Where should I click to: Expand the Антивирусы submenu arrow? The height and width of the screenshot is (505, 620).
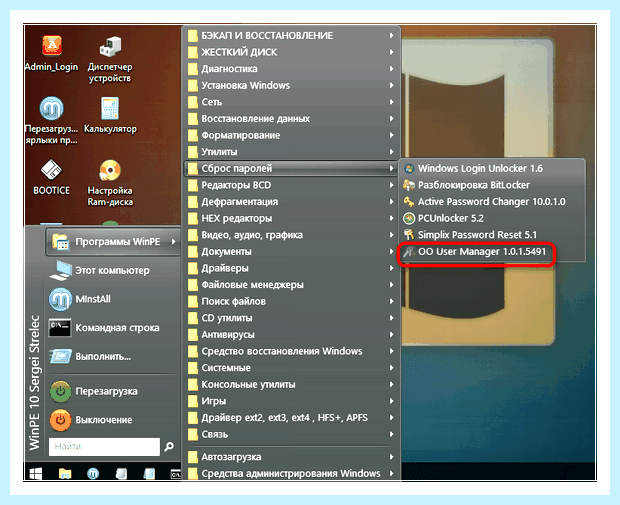tap(391, 335)
